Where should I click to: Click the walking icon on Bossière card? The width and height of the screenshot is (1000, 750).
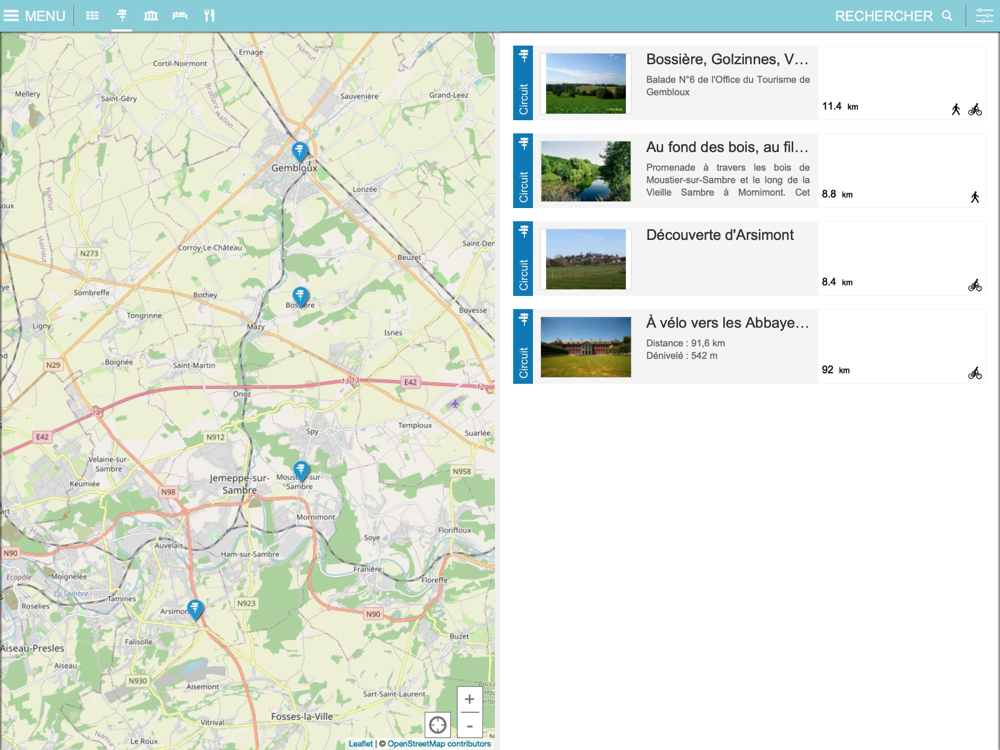point(955,109)
